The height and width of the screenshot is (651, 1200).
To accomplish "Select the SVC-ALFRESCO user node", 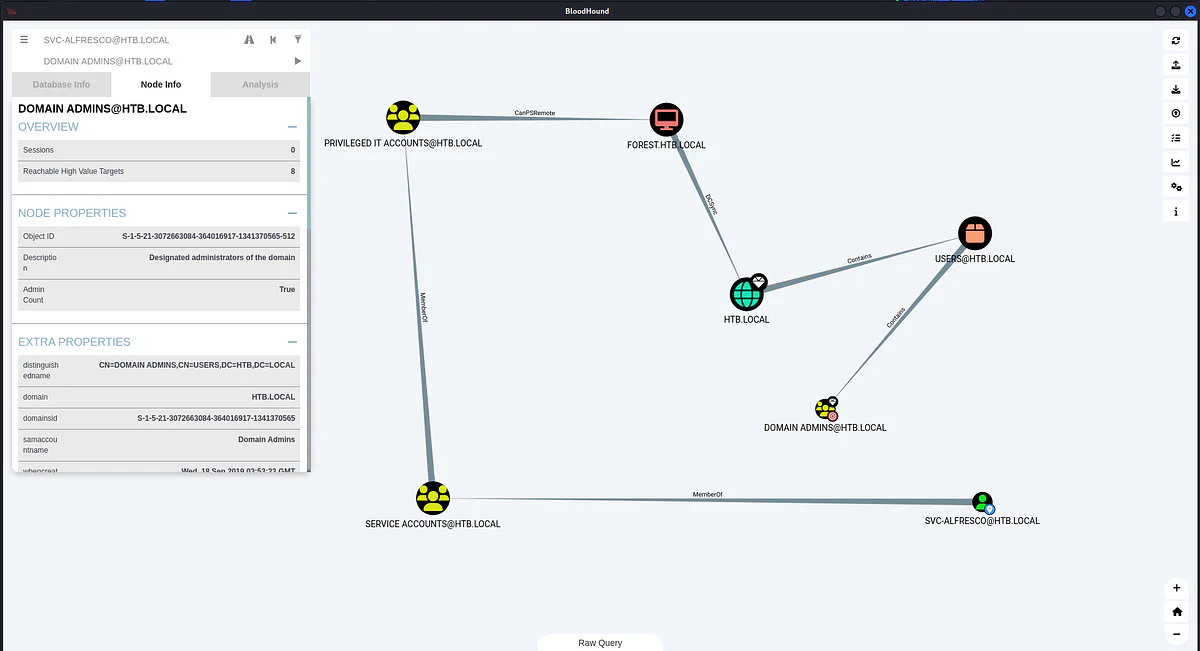I will (983, 502).
